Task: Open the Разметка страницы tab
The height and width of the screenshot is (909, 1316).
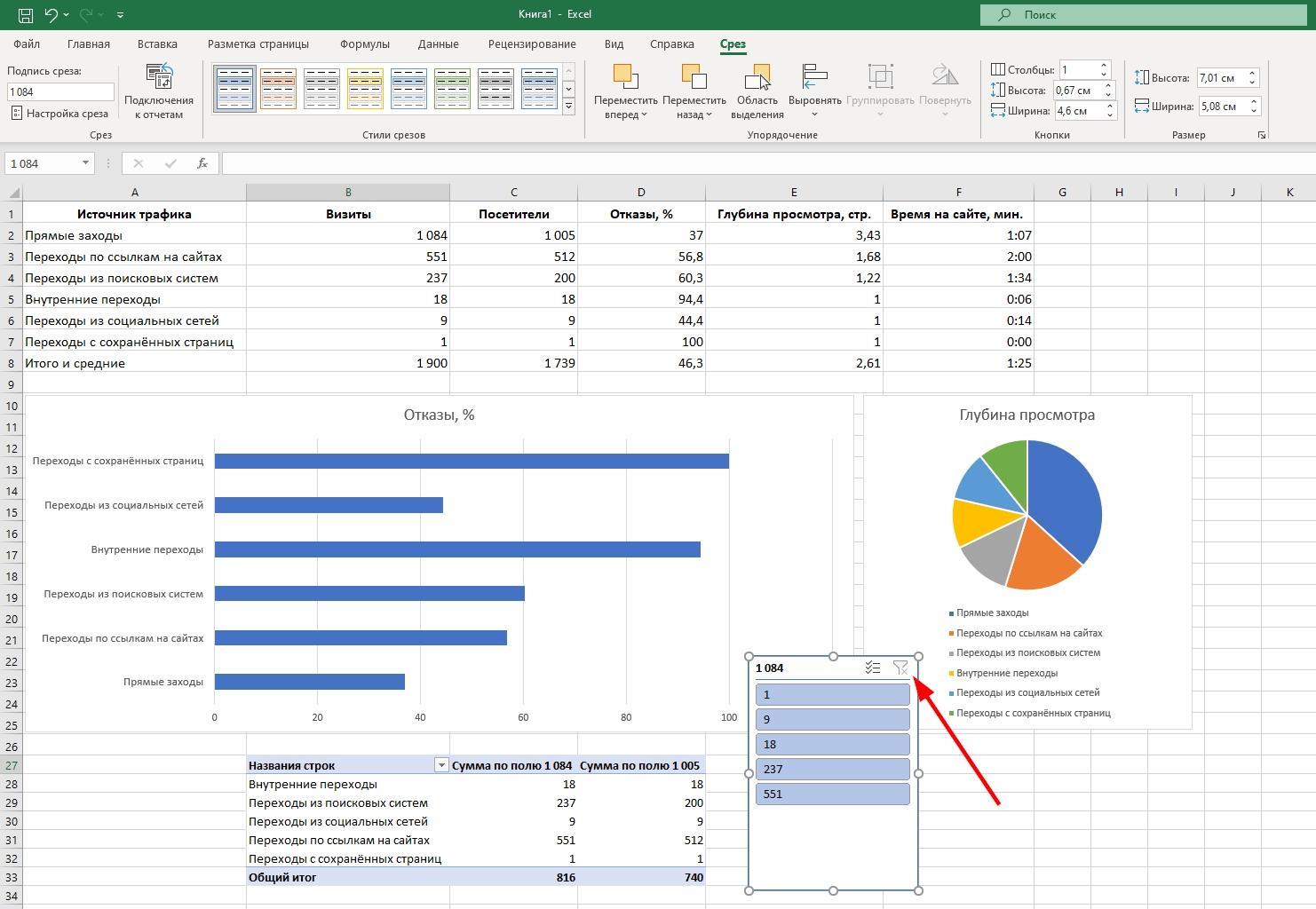Action: 258,43
